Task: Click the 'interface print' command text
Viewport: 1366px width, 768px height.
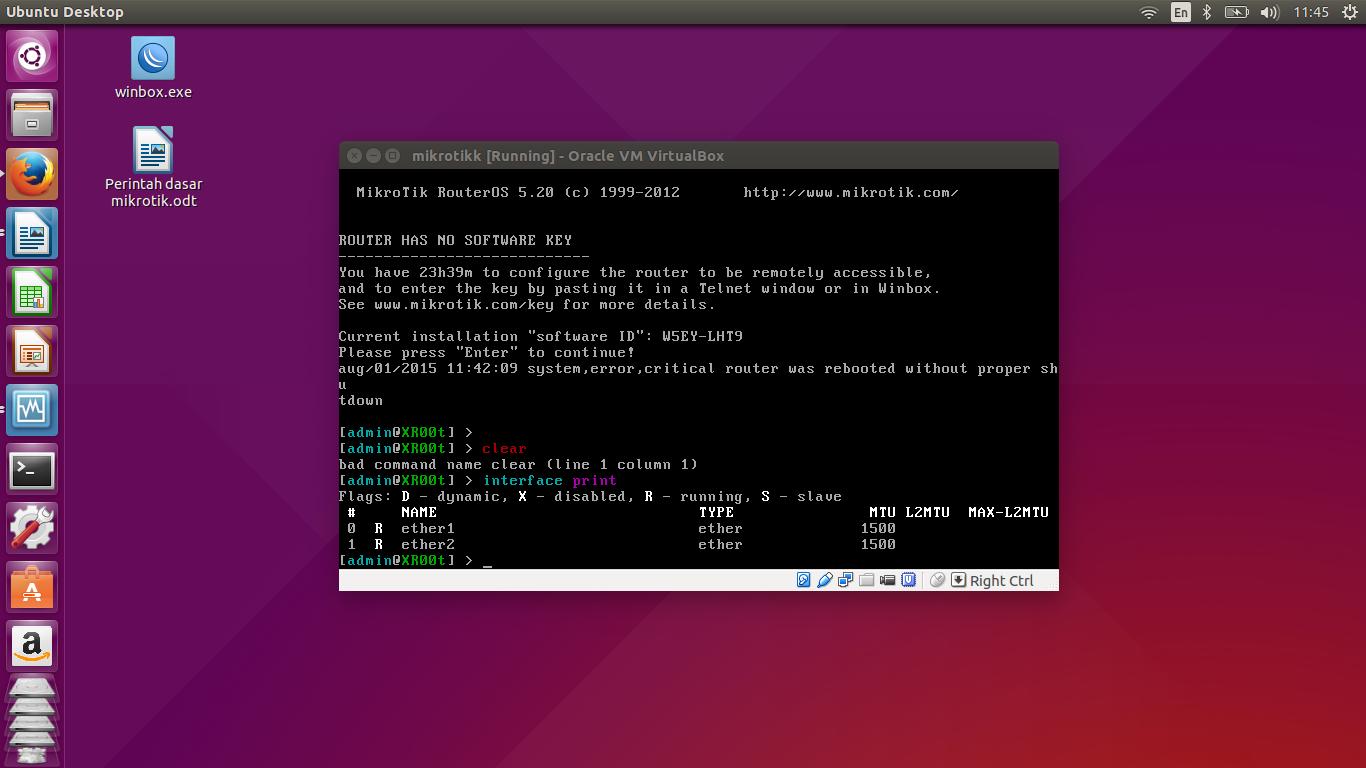Action: pos(550,480)
